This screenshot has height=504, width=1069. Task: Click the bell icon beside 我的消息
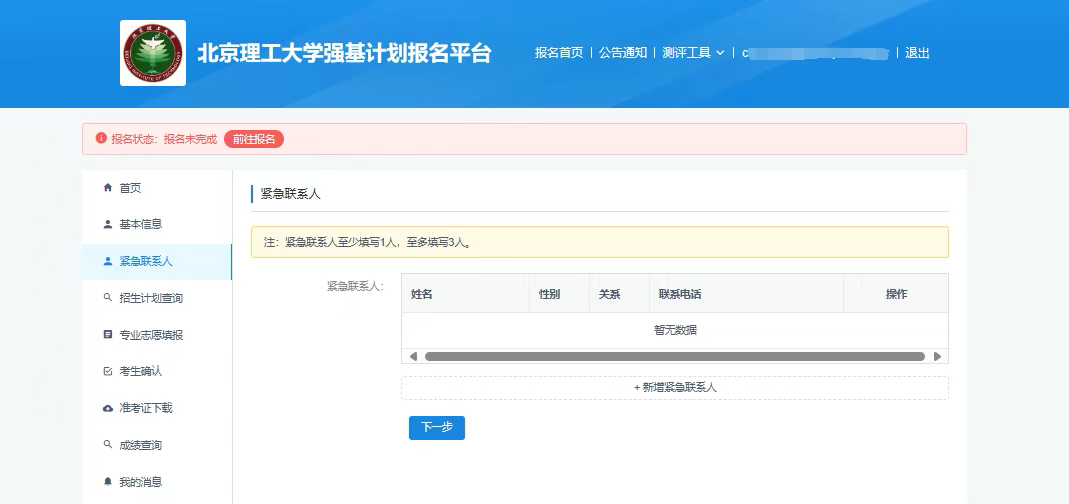tap(108, 481)
